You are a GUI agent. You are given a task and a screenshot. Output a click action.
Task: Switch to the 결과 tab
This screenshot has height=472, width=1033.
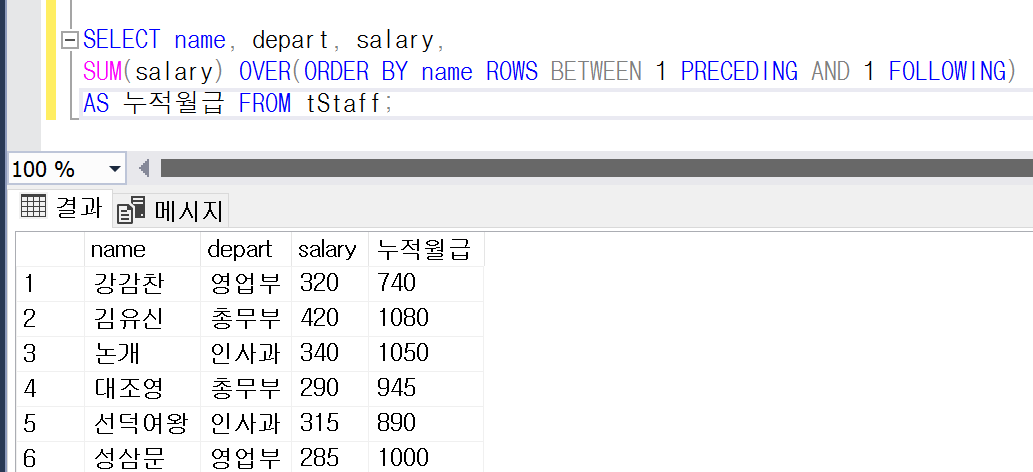(62, 208)
